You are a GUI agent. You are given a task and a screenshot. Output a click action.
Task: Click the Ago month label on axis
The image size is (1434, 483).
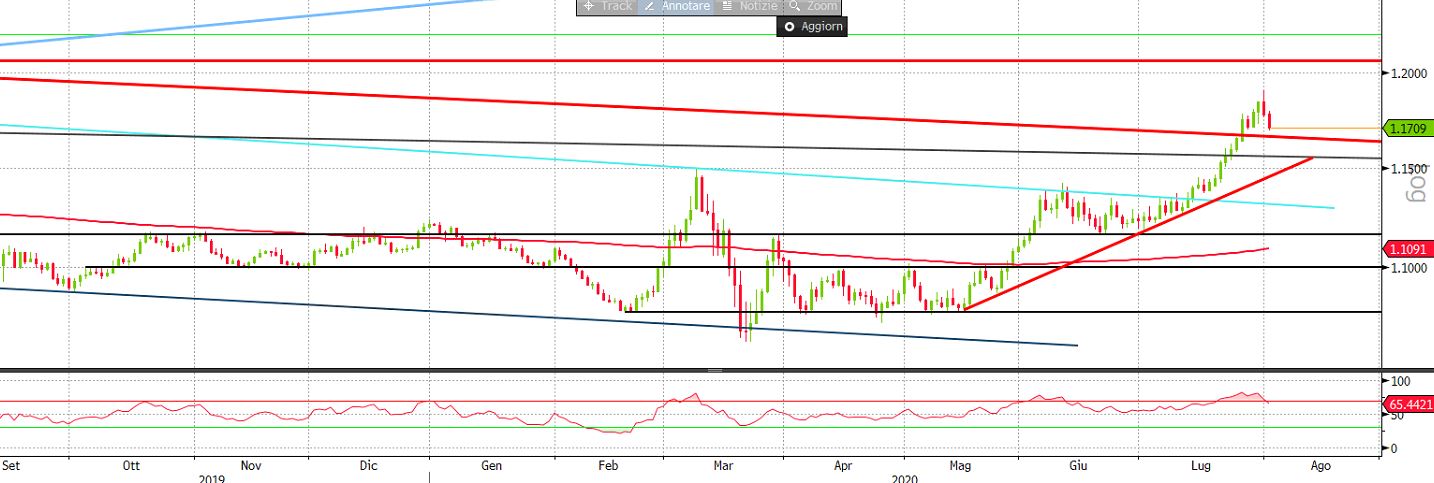coord(1320,466)
